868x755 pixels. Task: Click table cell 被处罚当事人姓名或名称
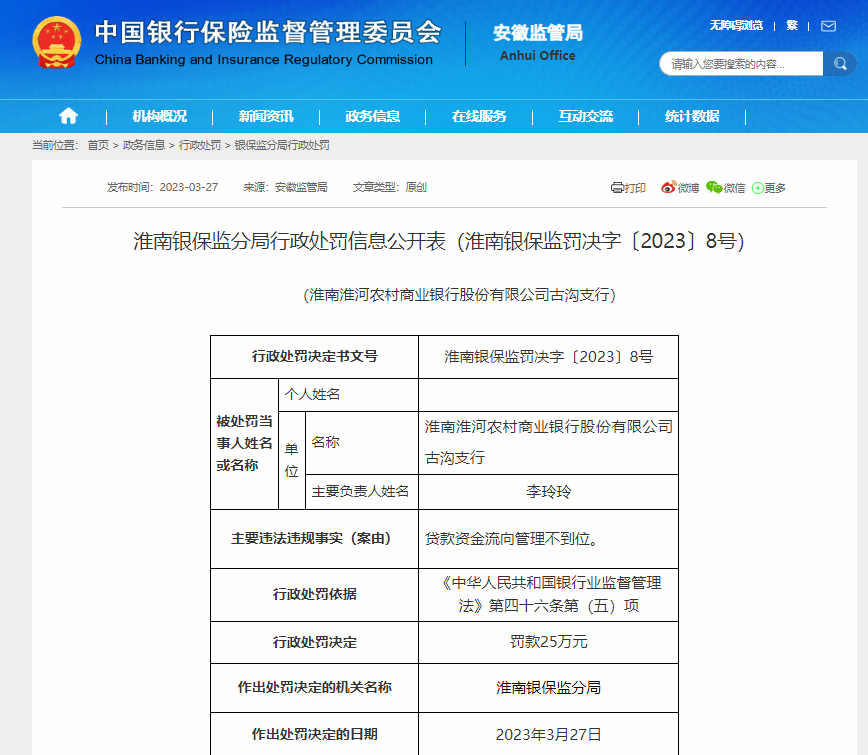[244, 444]
